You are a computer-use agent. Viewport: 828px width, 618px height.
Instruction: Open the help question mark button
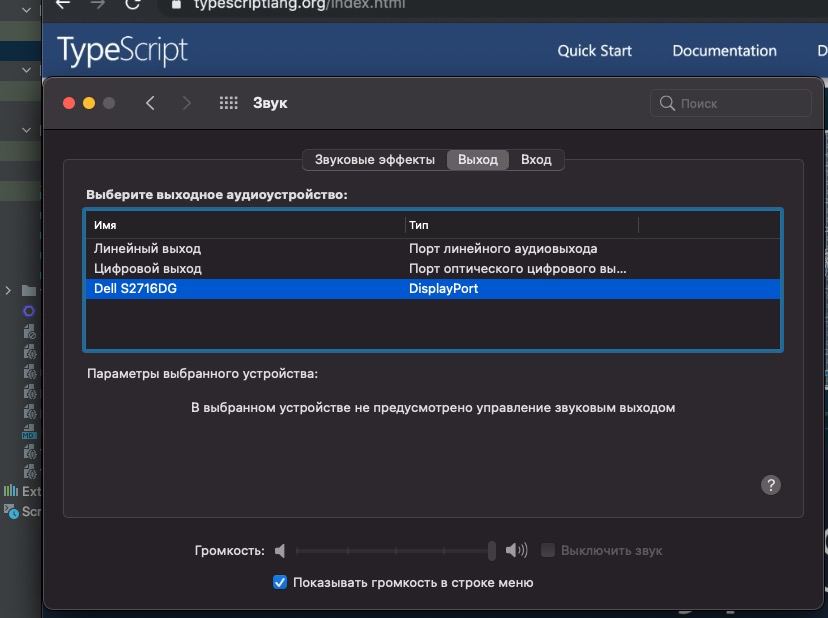coord(771,485)
